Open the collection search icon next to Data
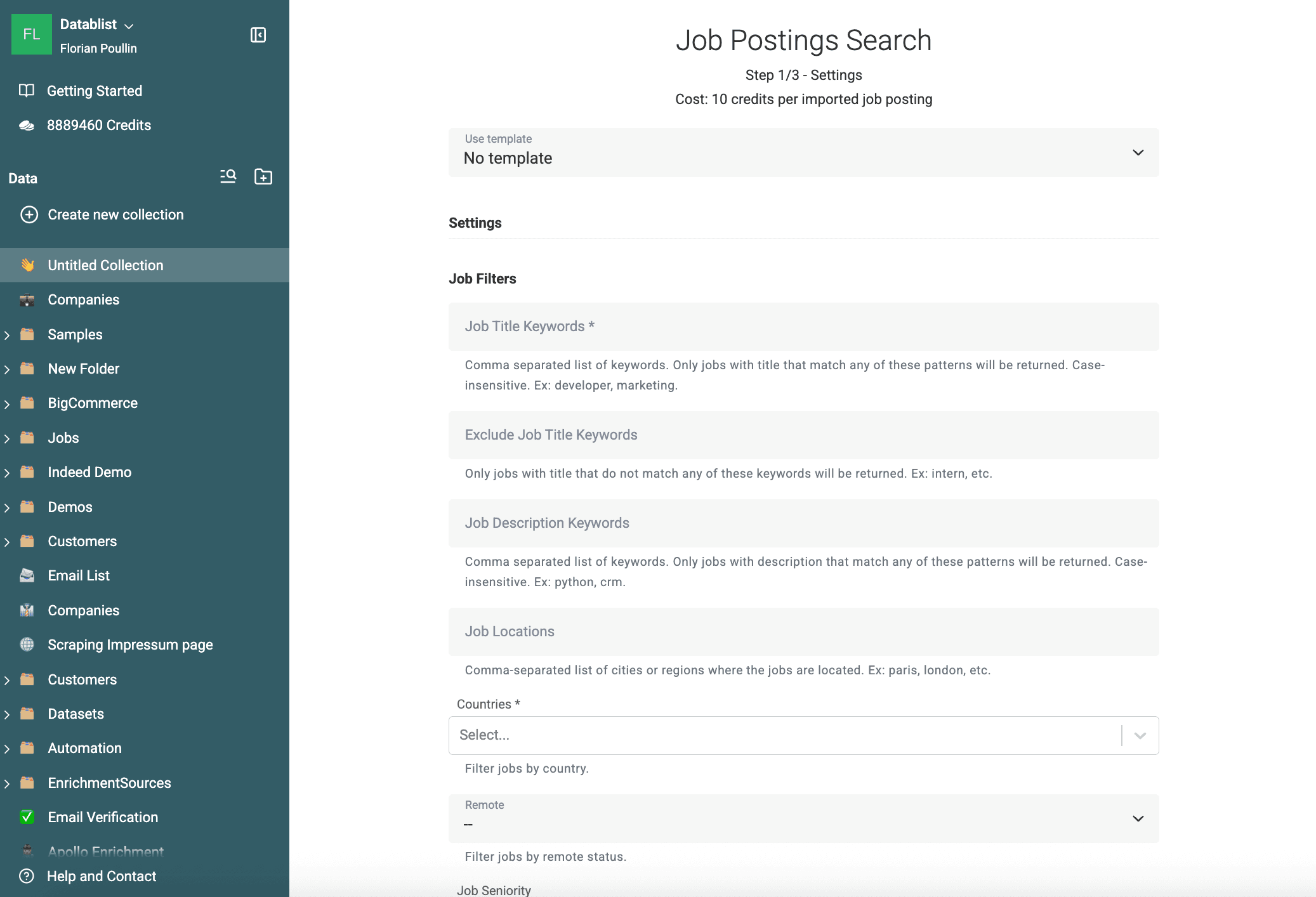Screen dimensions: 1316x897 click(x=228, y=177)
